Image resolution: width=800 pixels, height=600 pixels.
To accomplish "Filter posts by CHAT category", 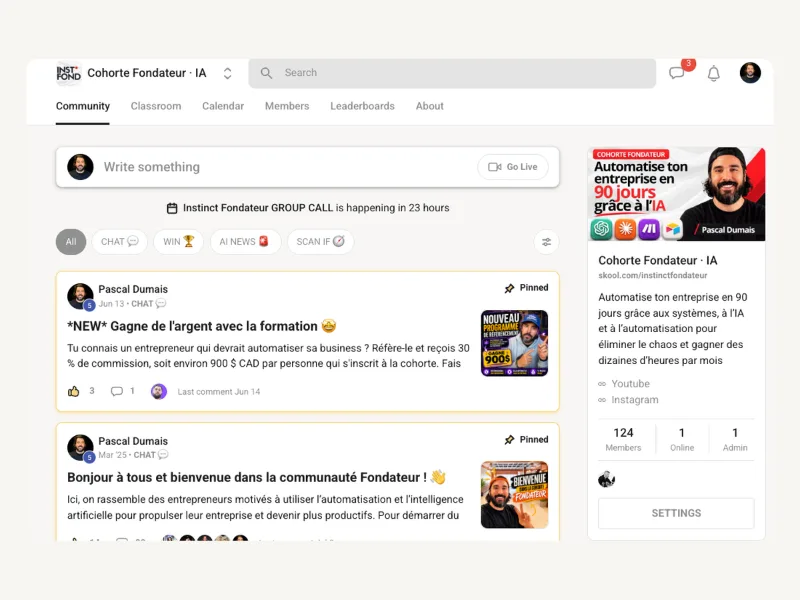I will point(119,242).
